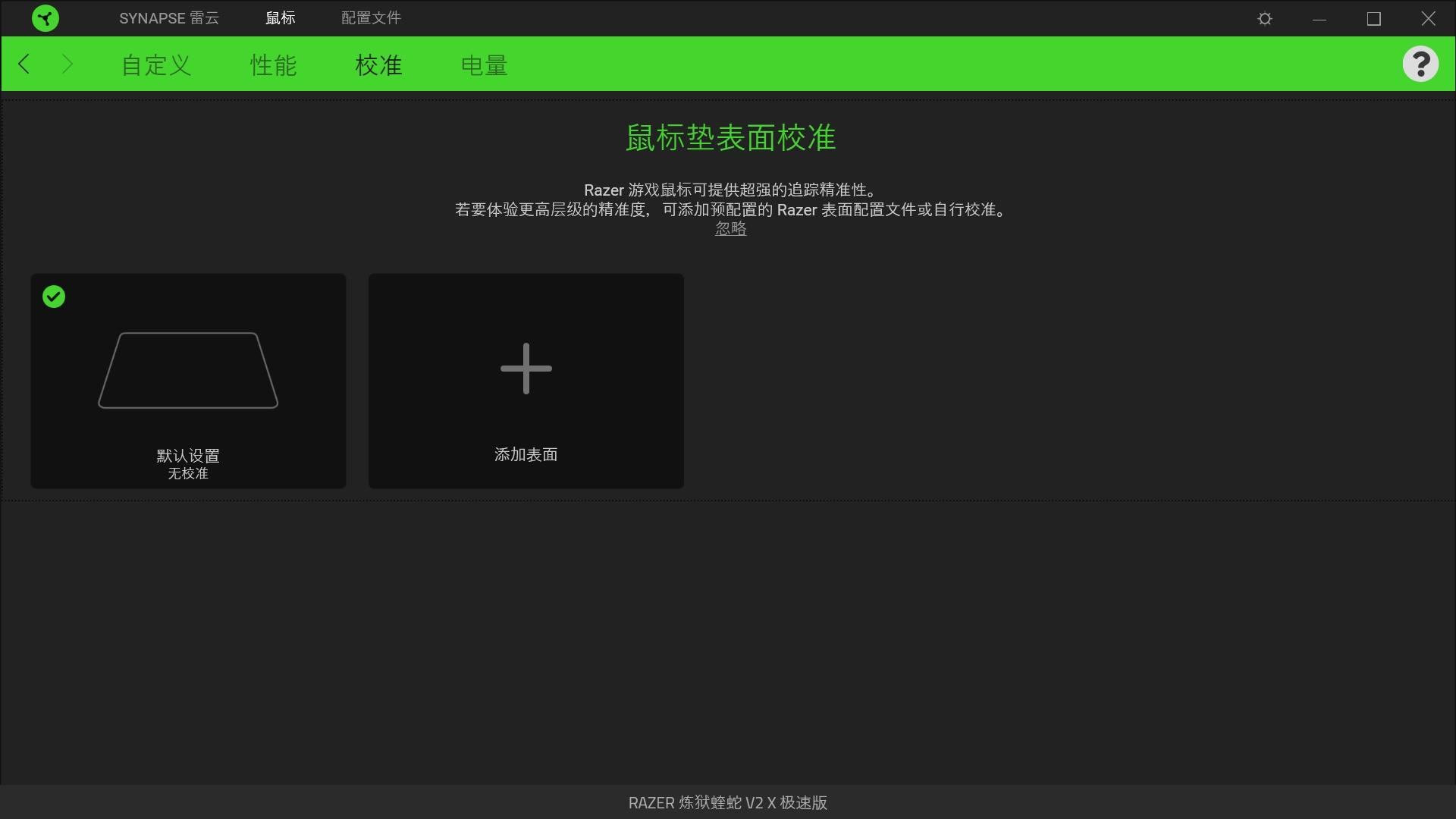Image resolution: width=1456 pixels, height=819 pixels.
Task: Select 默认设置 无校准 card
Action: (x=188, y=463)
